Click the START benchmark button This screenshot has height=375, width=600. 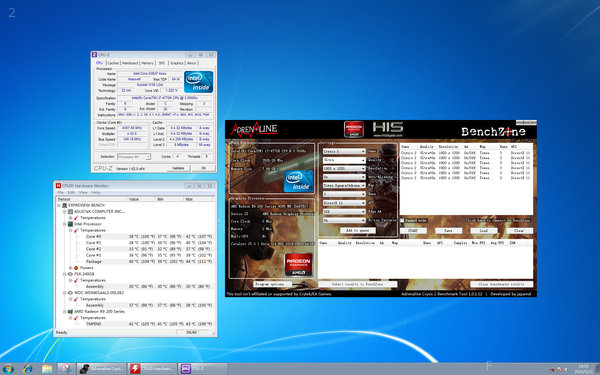click(413, 231)
